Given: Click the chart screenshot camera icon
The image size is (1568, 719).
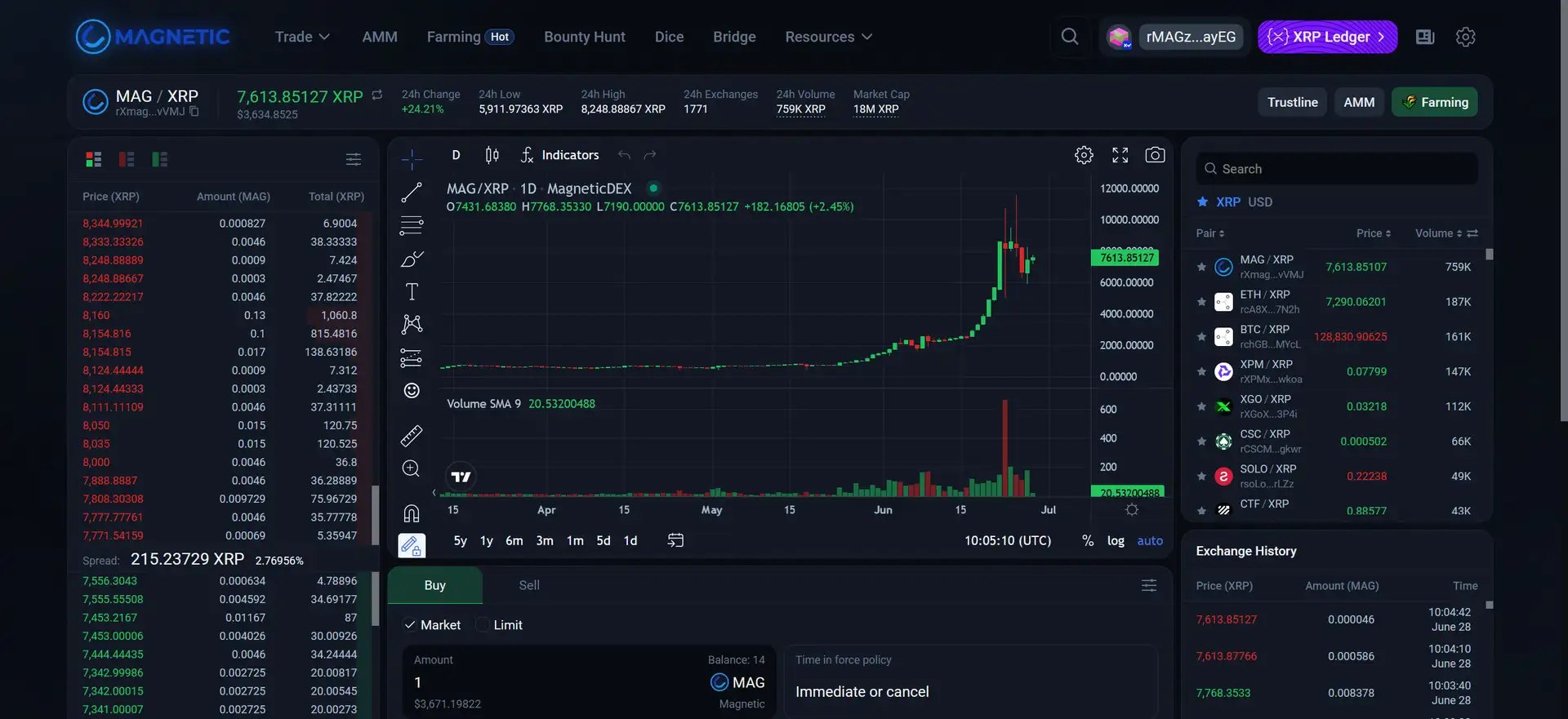Looking at the screenshot, I should (x=1154, y=155).
